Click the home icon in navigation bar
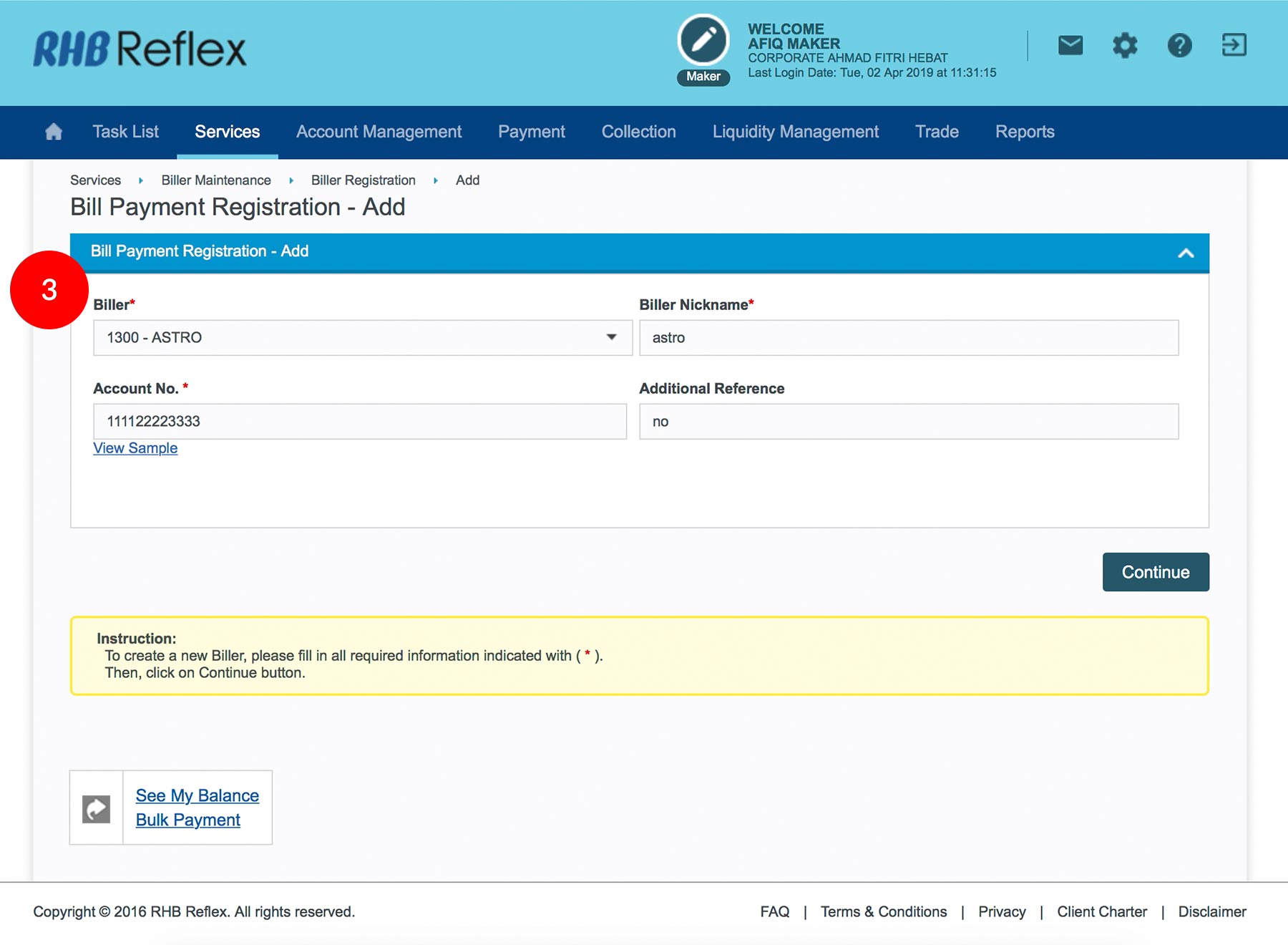The image size is (1288, 945). (54, 132)
